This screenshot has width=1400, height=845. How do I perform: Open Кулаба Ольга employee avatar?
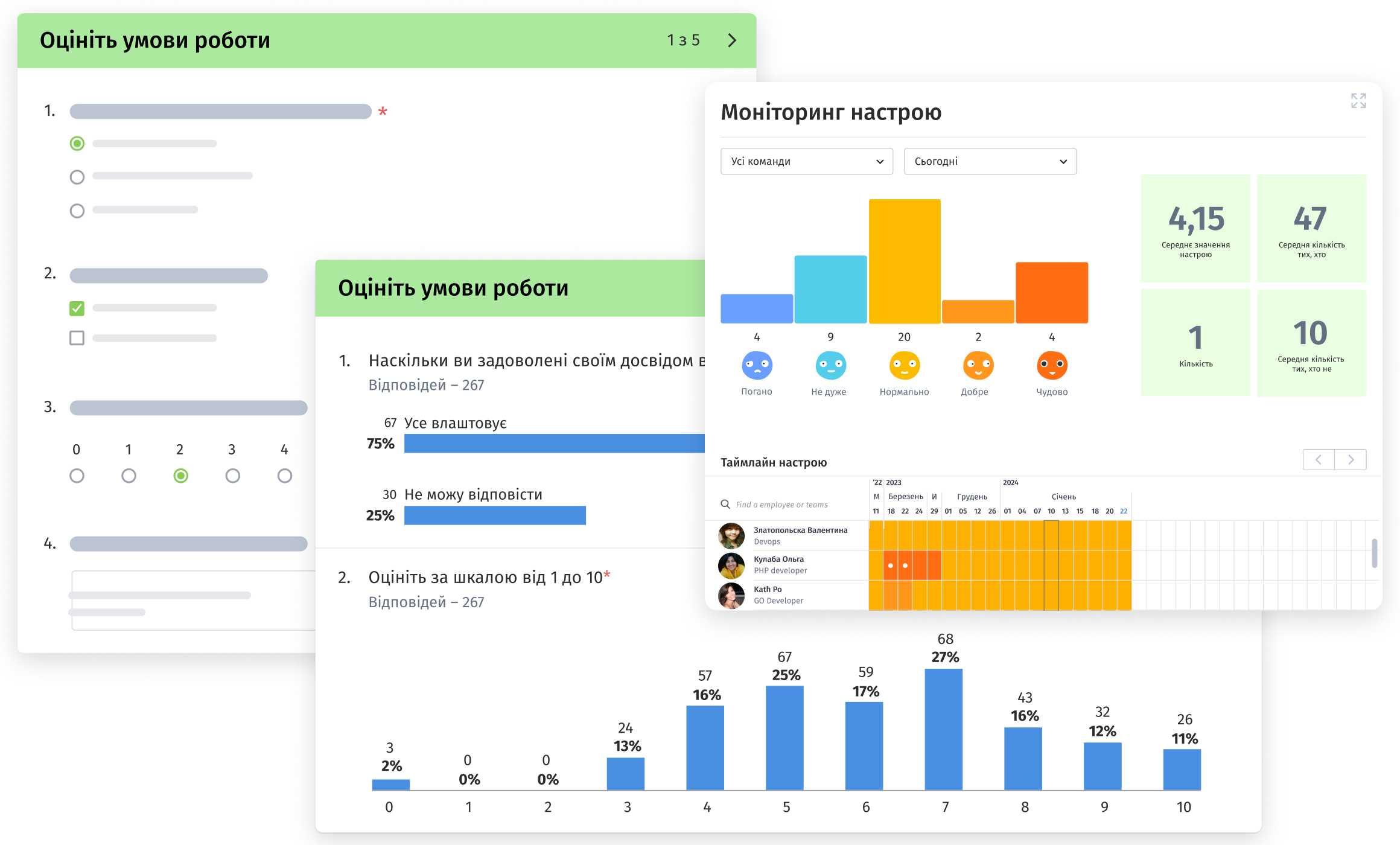731,565
